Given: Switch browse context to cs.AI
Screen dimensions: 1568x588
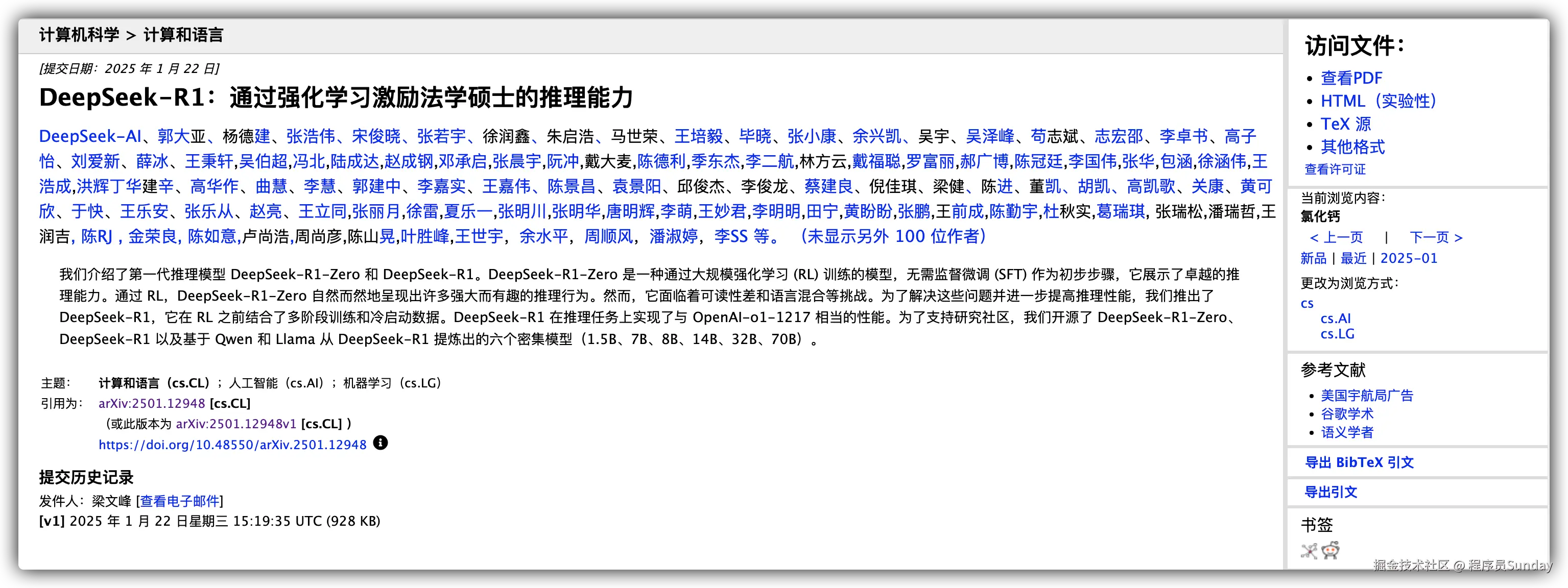Looking at the screenshot, I should (x=1336, y=318).
